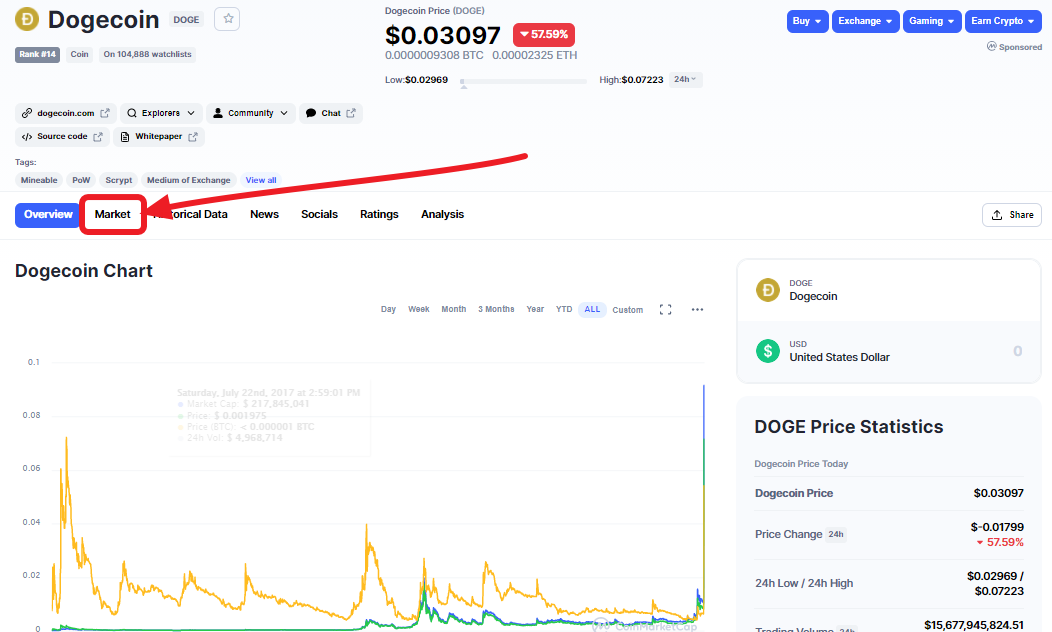Click the code brackets icon on Source code
The image size is (1052, 632).
pyautogui.click(x=27, y=137)
